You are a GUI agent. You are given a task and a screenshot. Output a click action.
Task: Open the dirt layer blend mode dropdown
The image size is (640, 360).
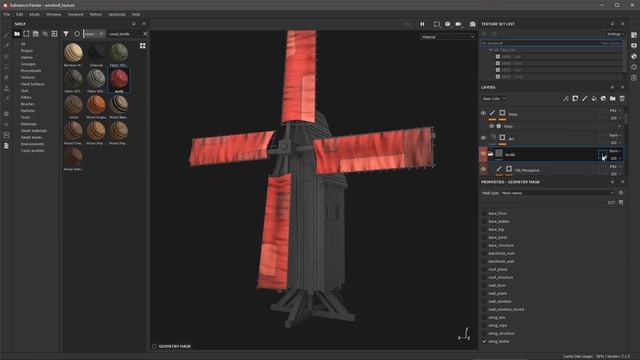pyautogui.click(x=615, y=135)
